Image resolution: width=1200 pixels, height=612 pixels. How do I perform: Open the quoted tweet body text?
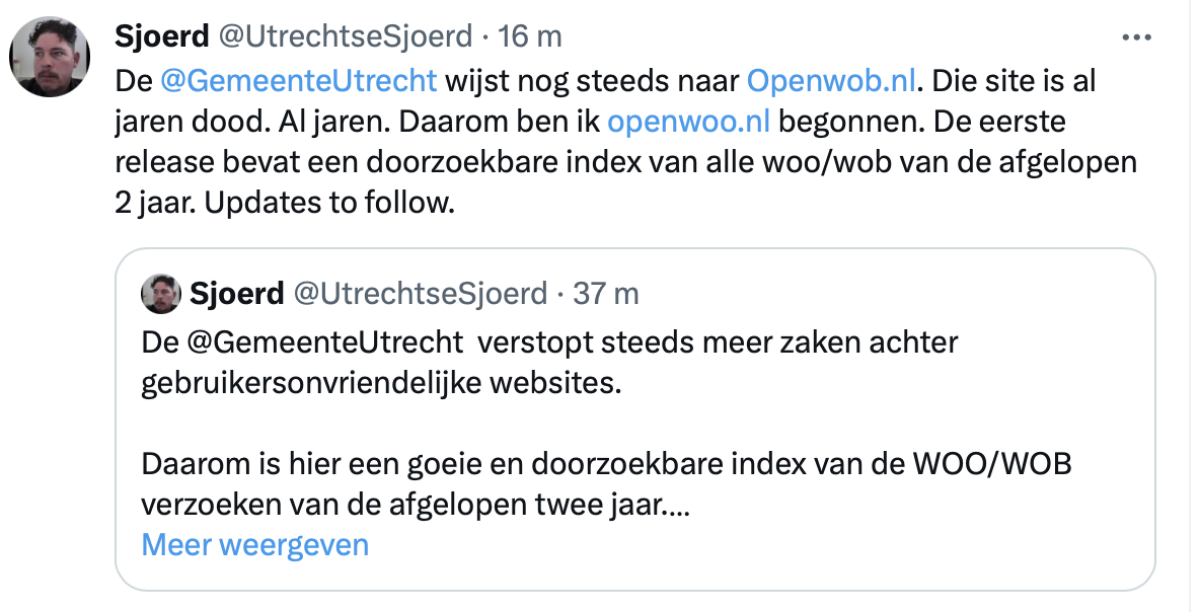coord(608,424)
